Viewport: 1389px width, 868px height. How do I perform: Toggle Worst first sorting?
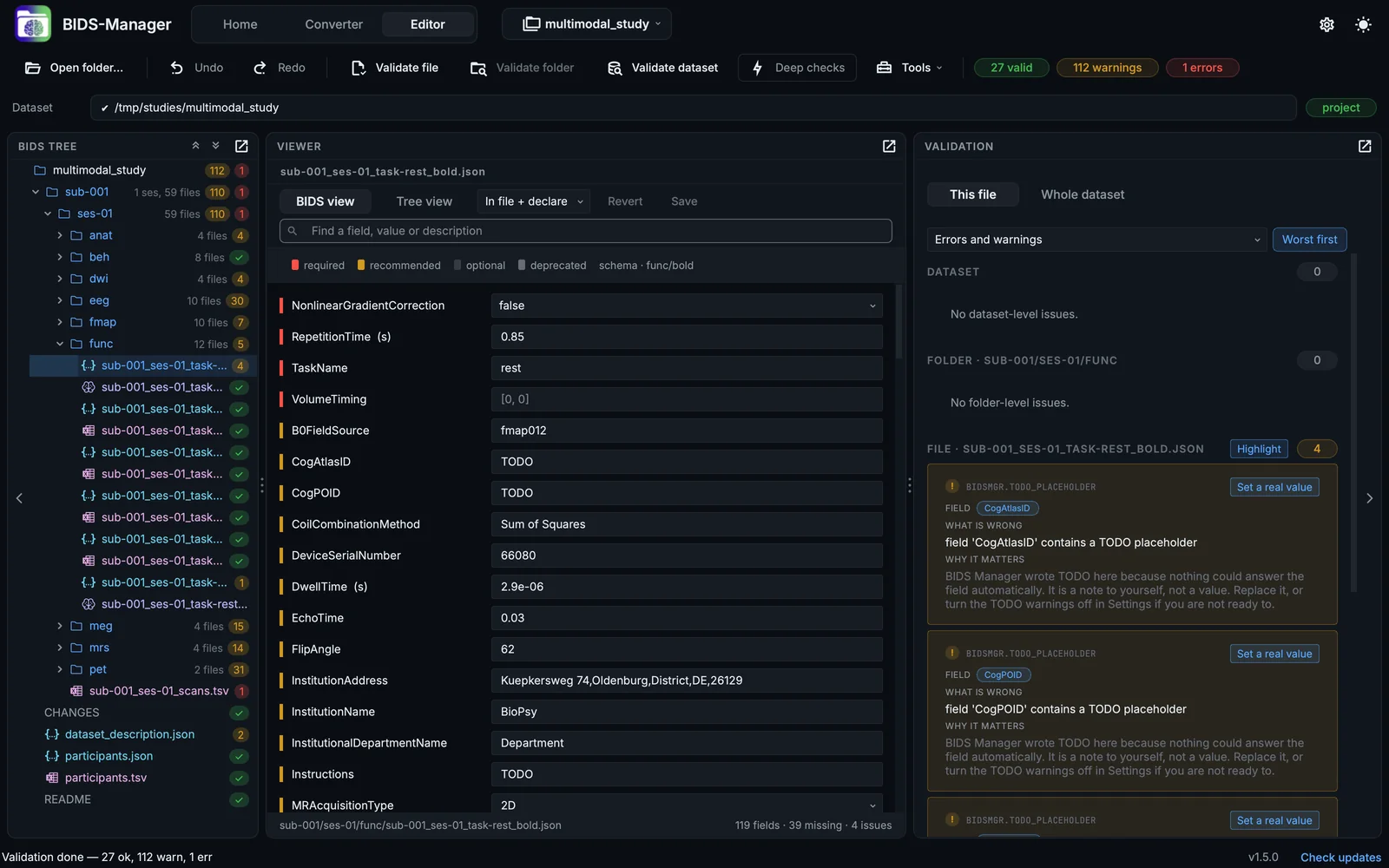point(1309,240)
